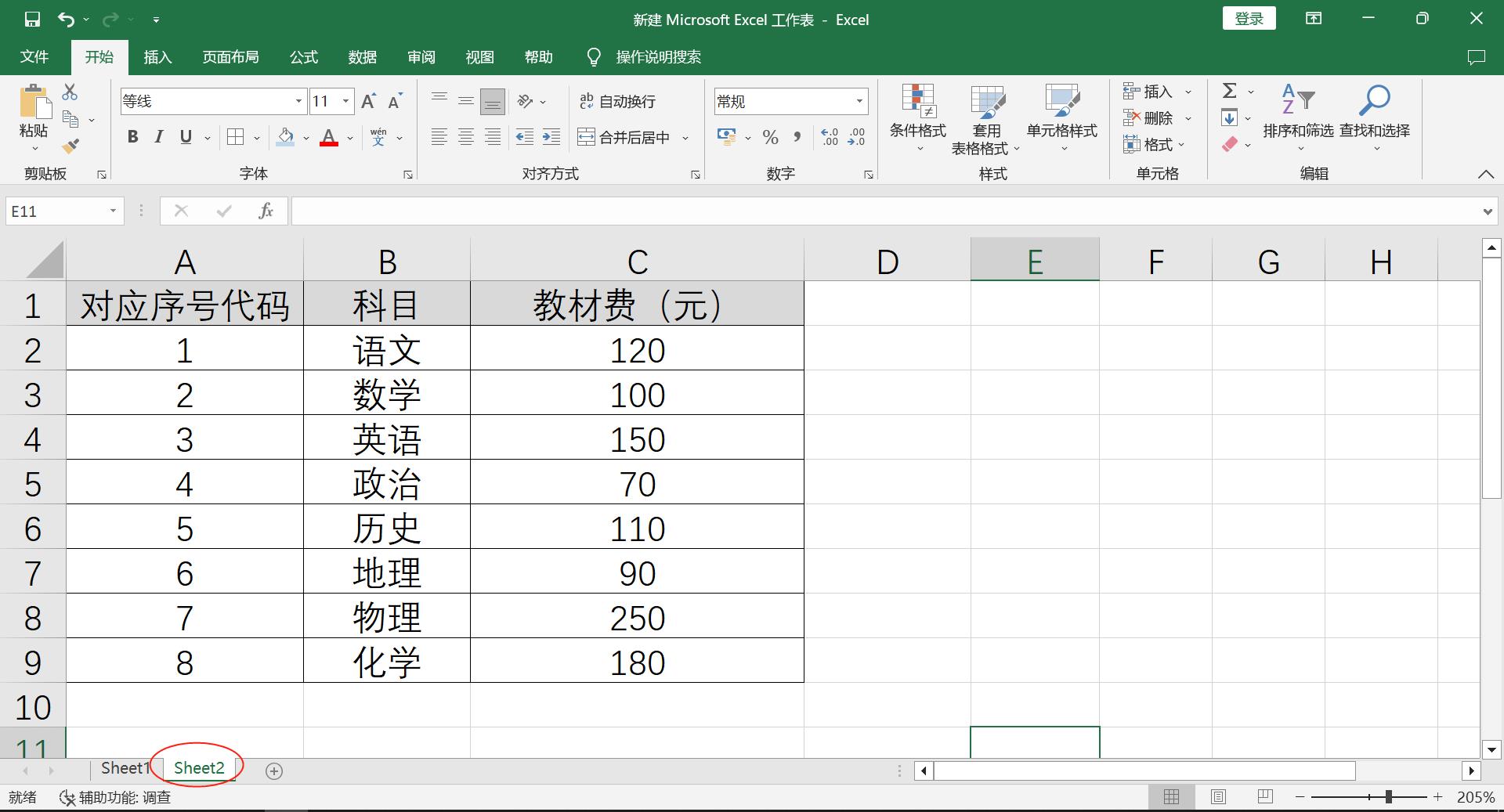Switch to the 公式 Formulas tab

(303, 56)
